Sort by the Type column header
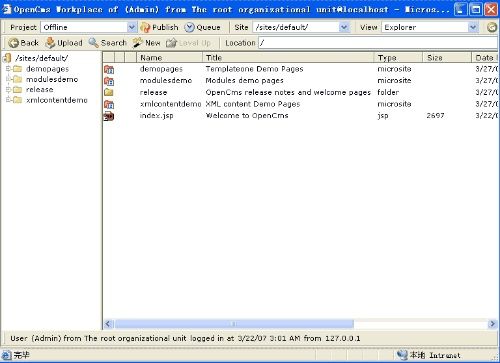500x363 pixels. click(x=398, y=58)
